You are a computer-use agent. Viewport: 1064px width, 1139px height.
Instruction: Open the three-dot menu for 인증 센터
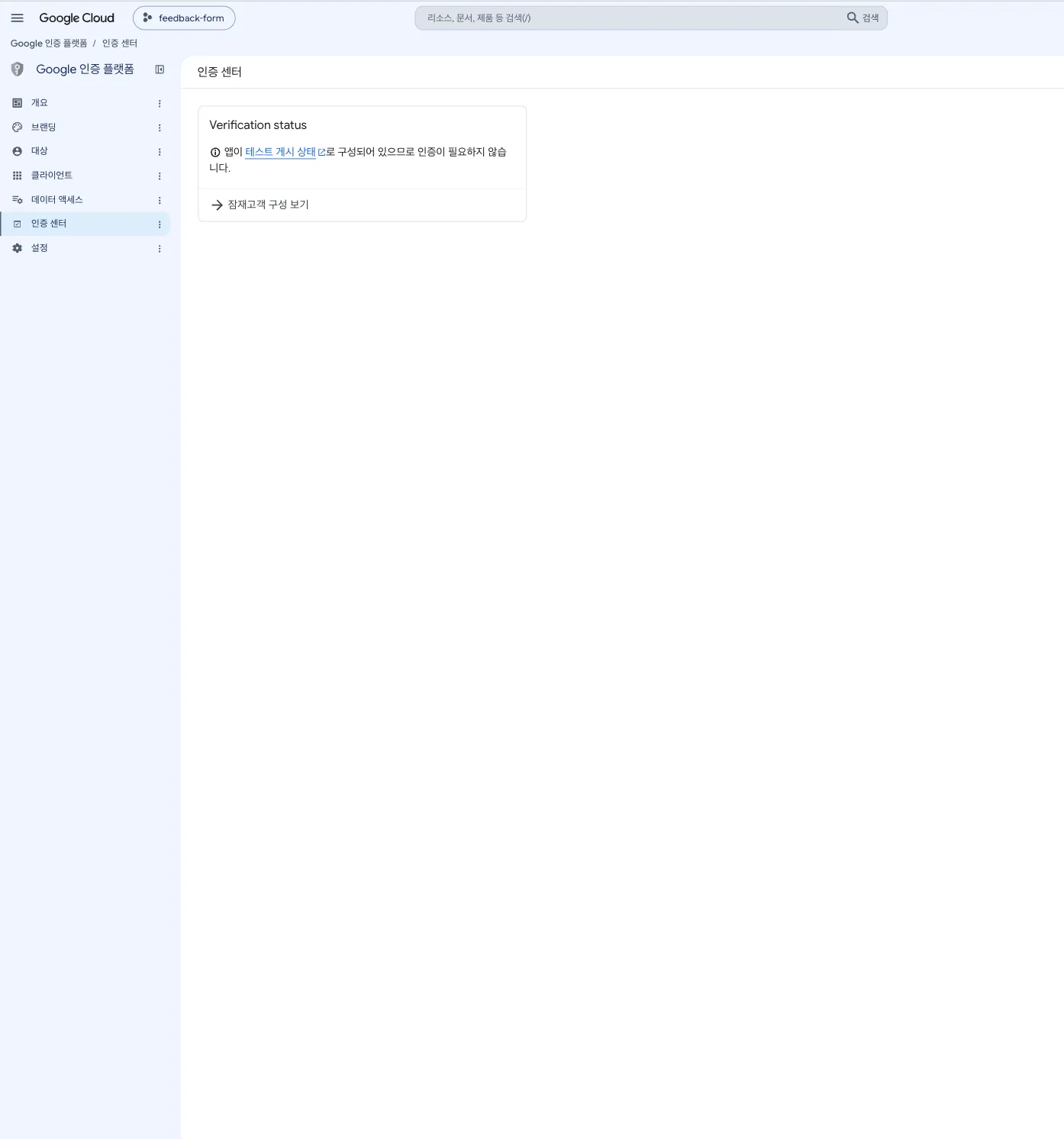point(160,224)
